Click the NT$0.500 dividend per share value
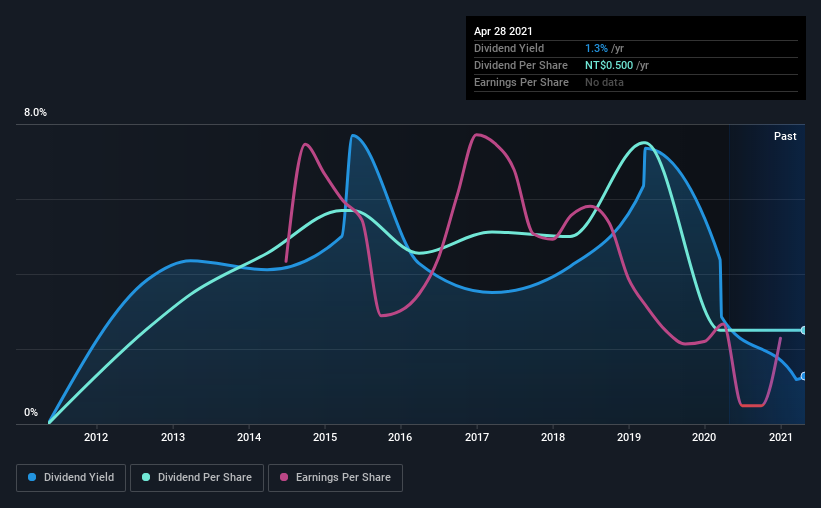The height and width of the screenshot is (508, 821). point(609,65)
